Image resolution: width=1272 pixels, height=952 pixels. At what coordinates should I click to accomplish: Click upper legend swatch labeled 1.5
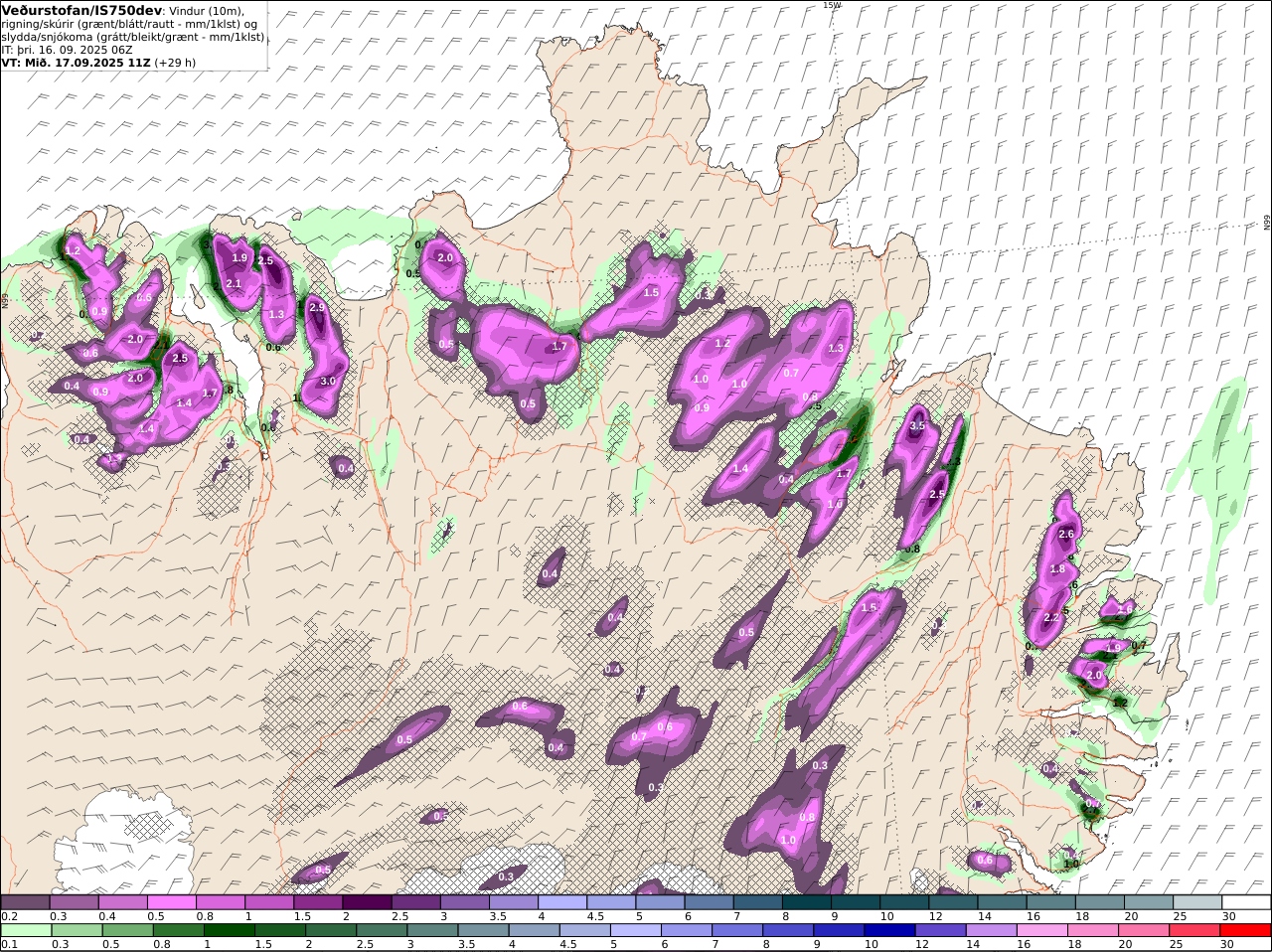[318, 902]
